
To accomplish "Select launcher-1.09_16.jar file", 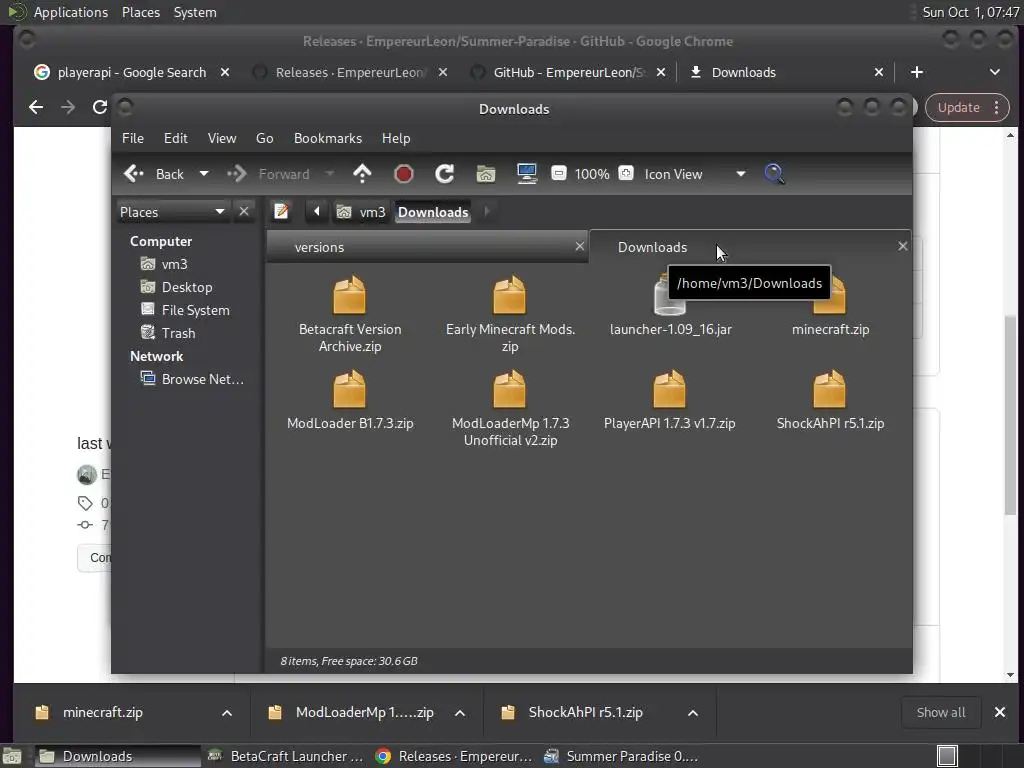I will 670,307.
